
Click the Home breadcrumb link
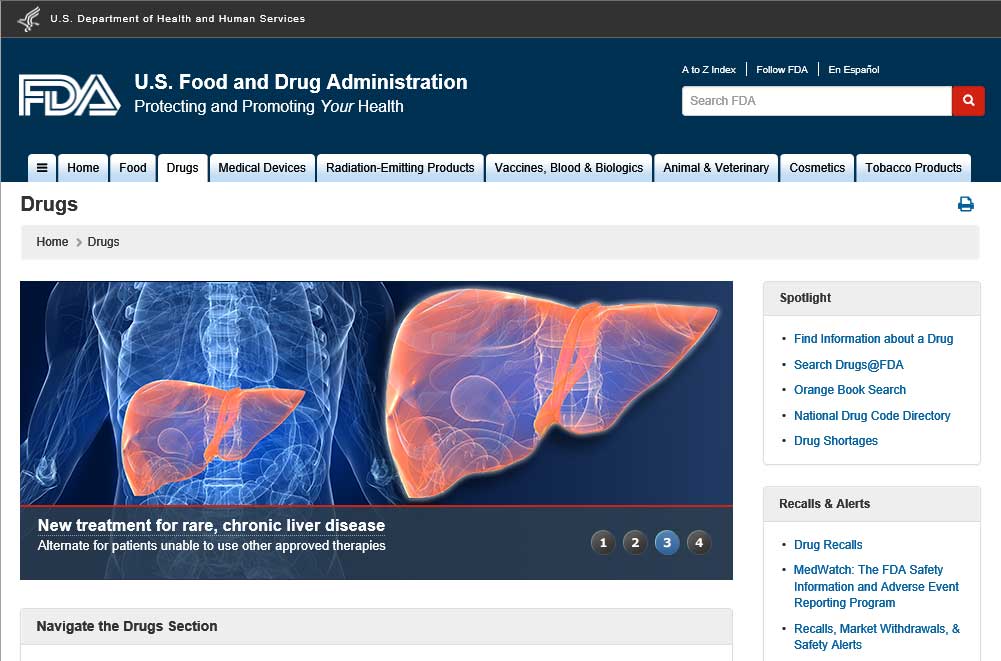pyautogui.click(x=52, y=242)
